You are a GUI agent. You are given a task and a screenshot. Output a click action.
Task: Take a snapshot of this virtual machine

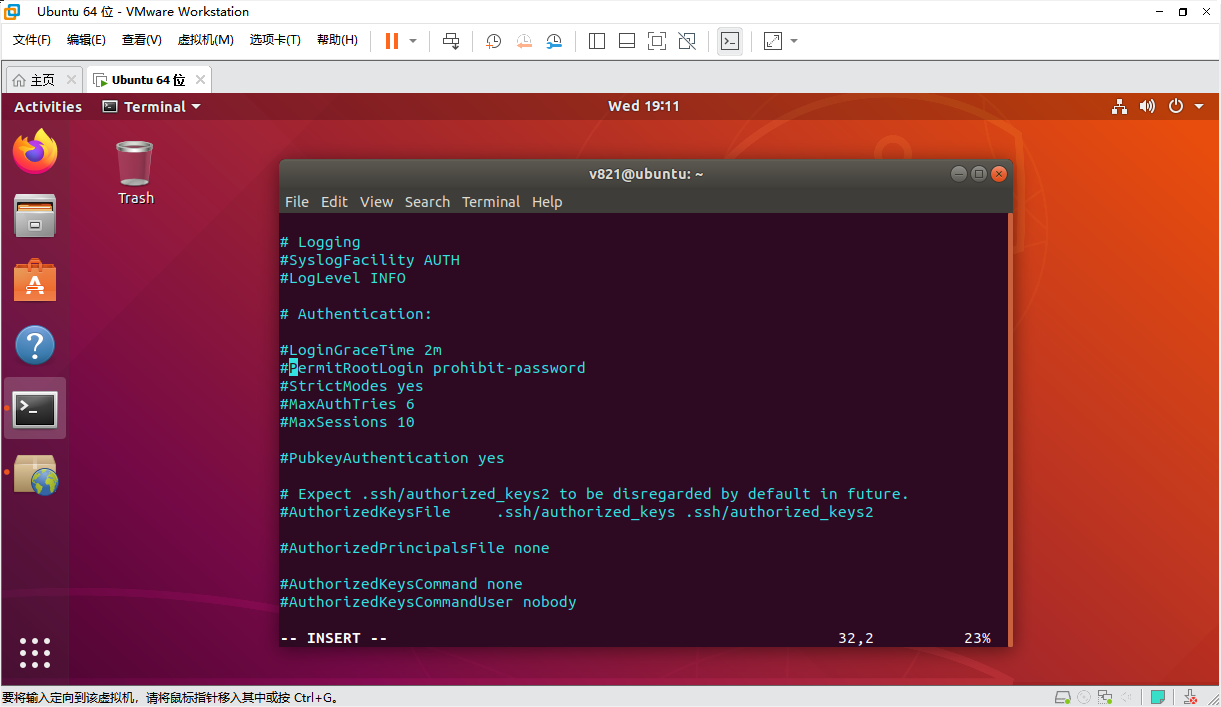pos(494,41)
